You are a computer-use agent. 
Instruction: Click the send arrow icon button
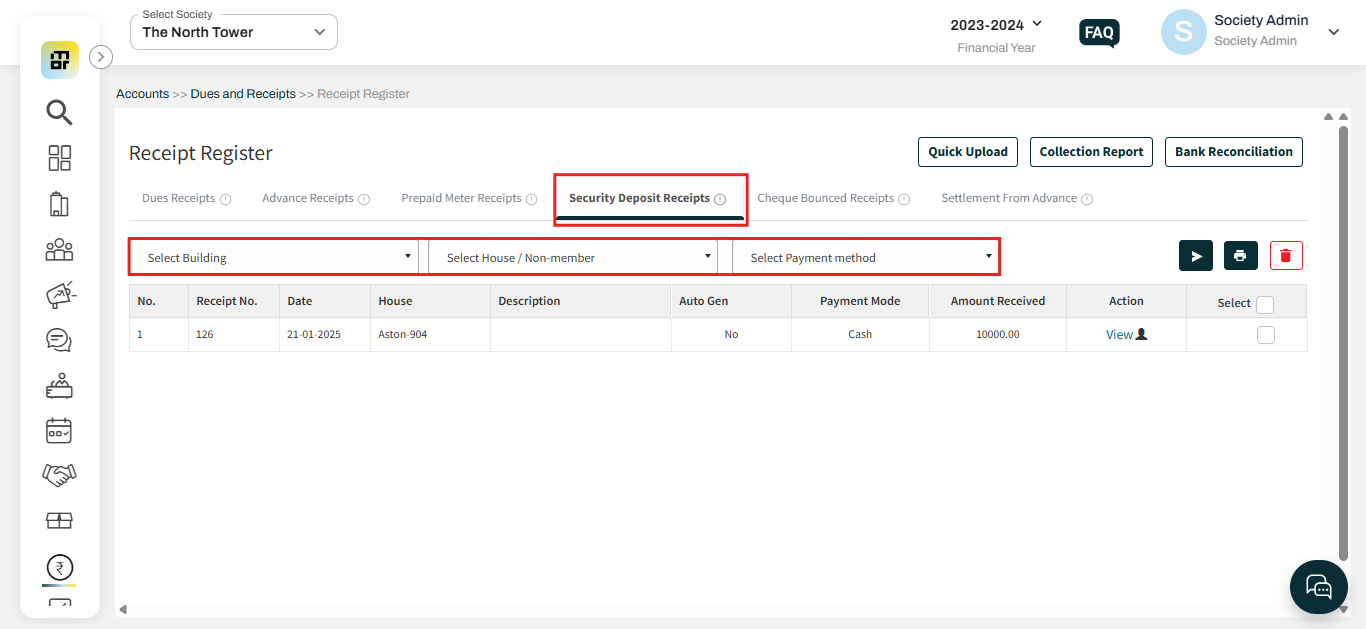click(1195, 256)
